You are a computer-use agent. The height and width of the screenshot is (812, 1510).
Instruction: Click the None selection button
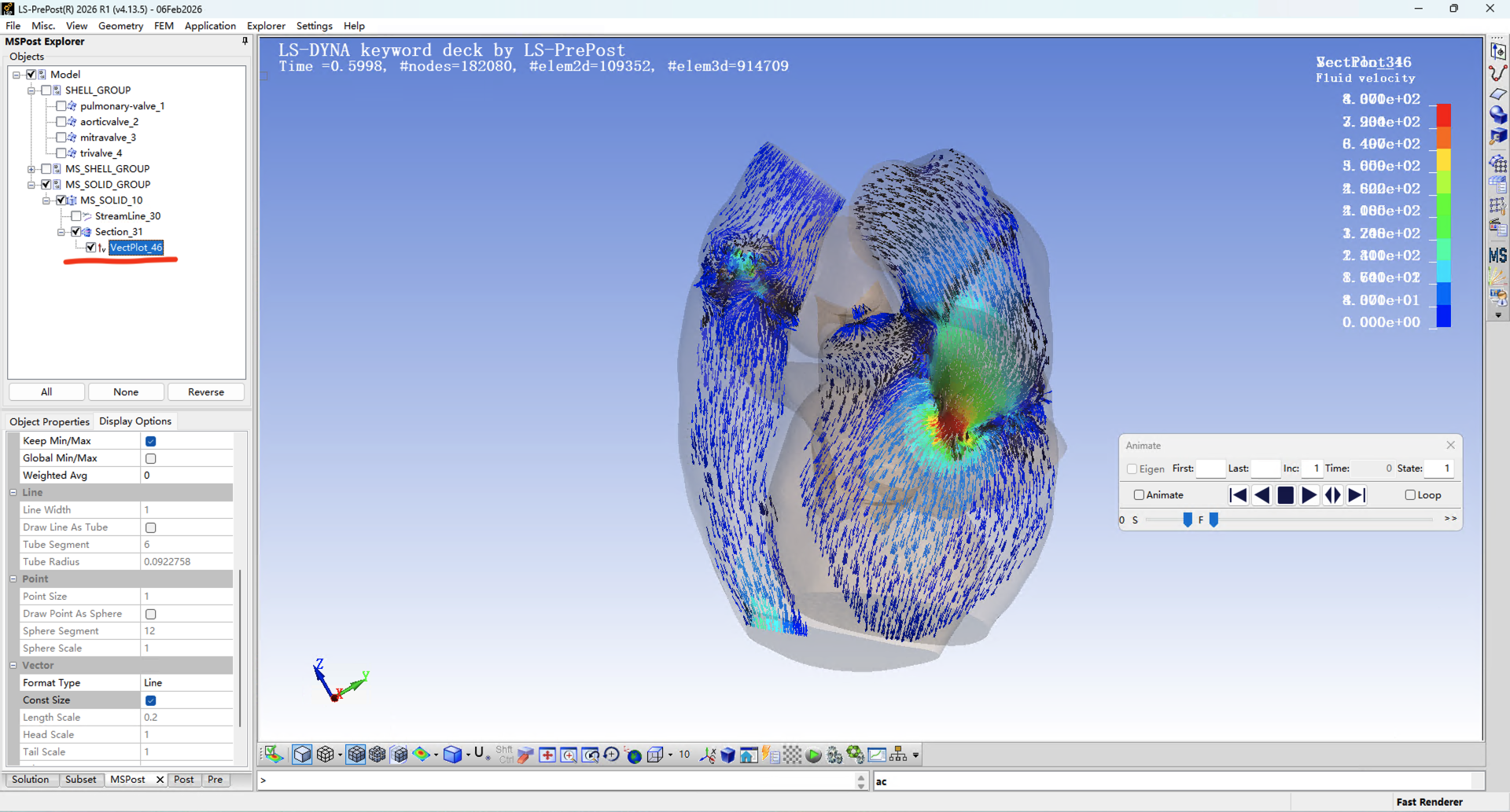pyautogui.click(x=126, y=392)
